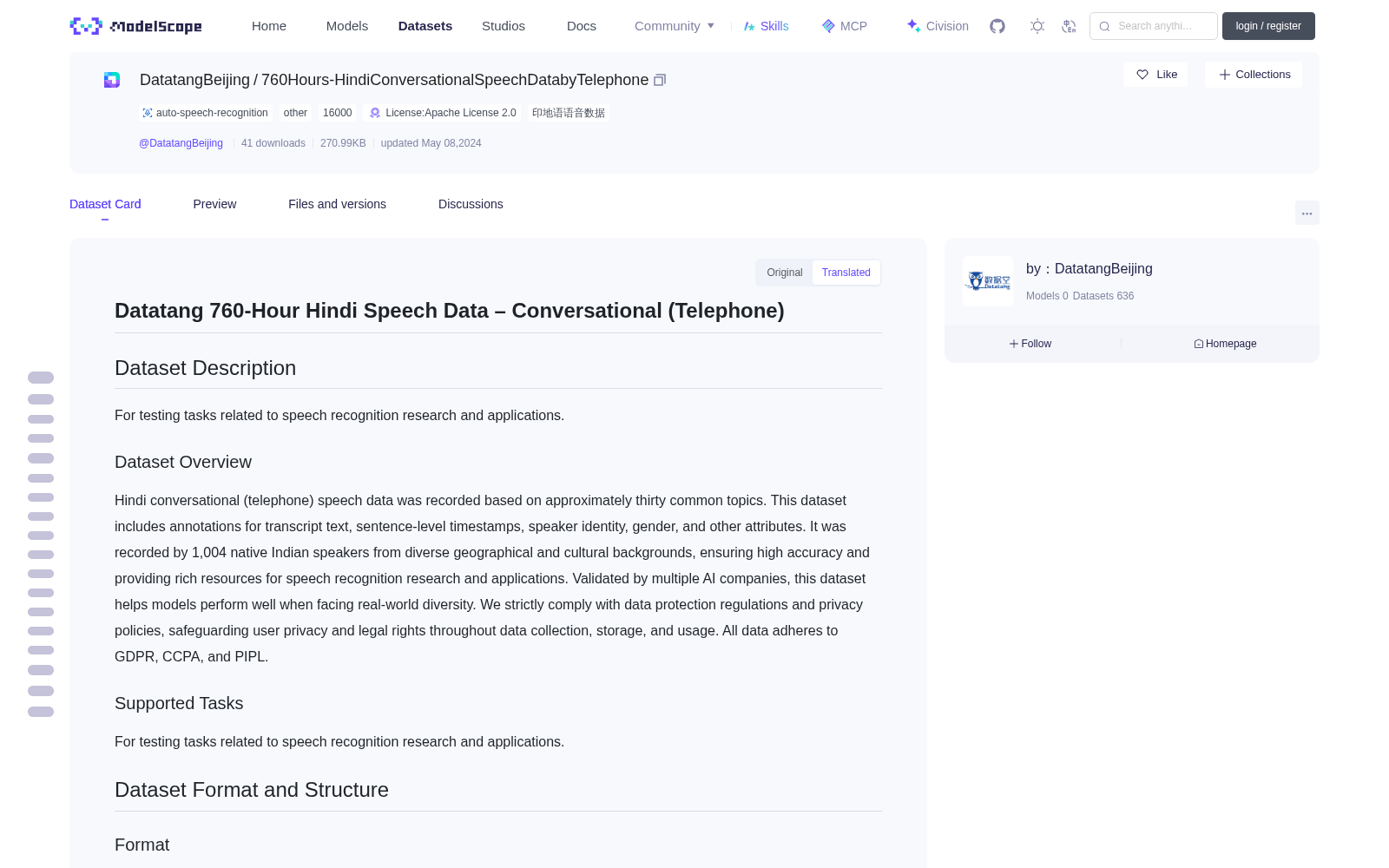Screen dimensions: 1389x868
Task: Select the Translated card view
Action: click(x=846, y=273)
